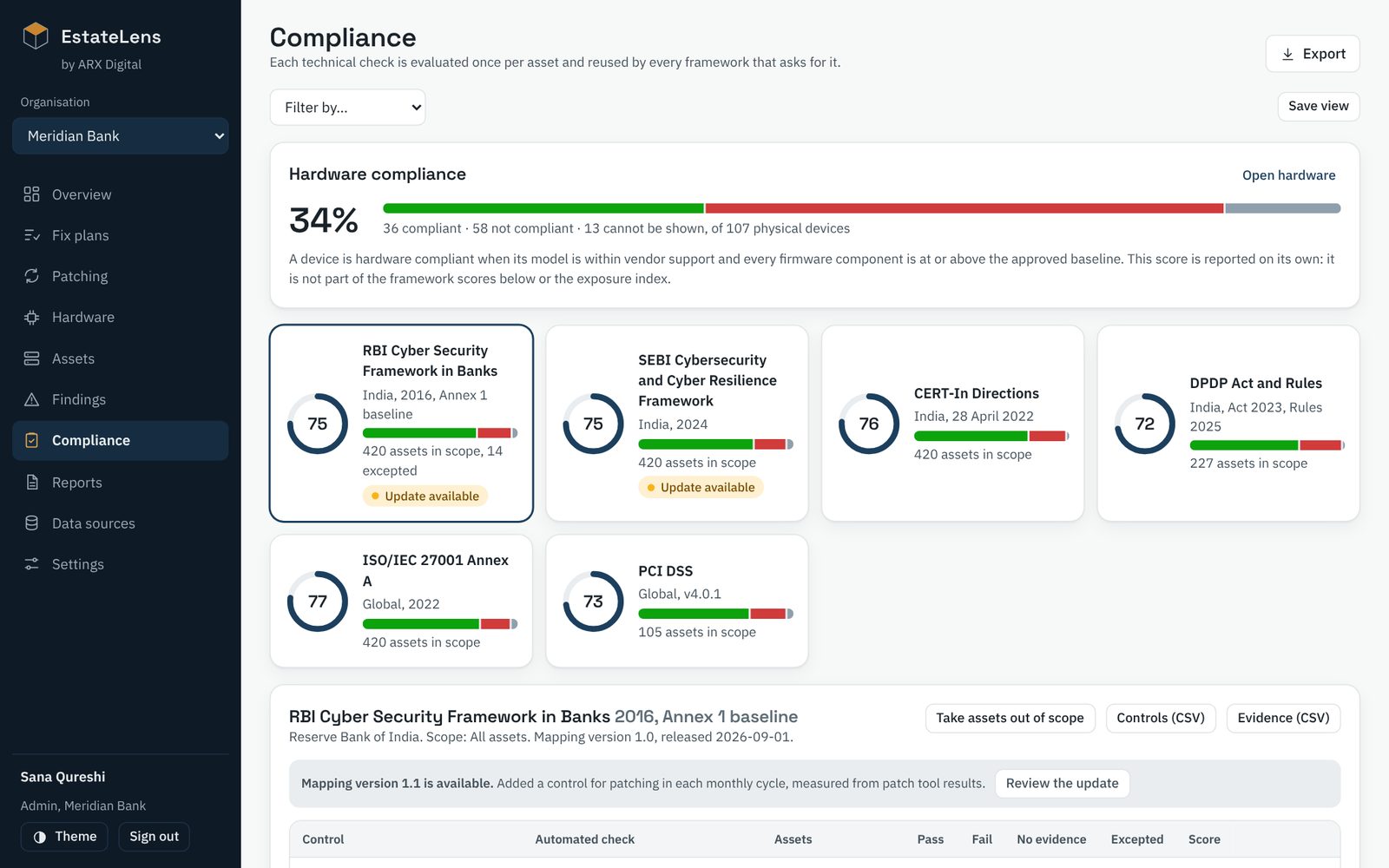Go to Fix plans
Screen dimensions: 1389x868
click(121, 235)
